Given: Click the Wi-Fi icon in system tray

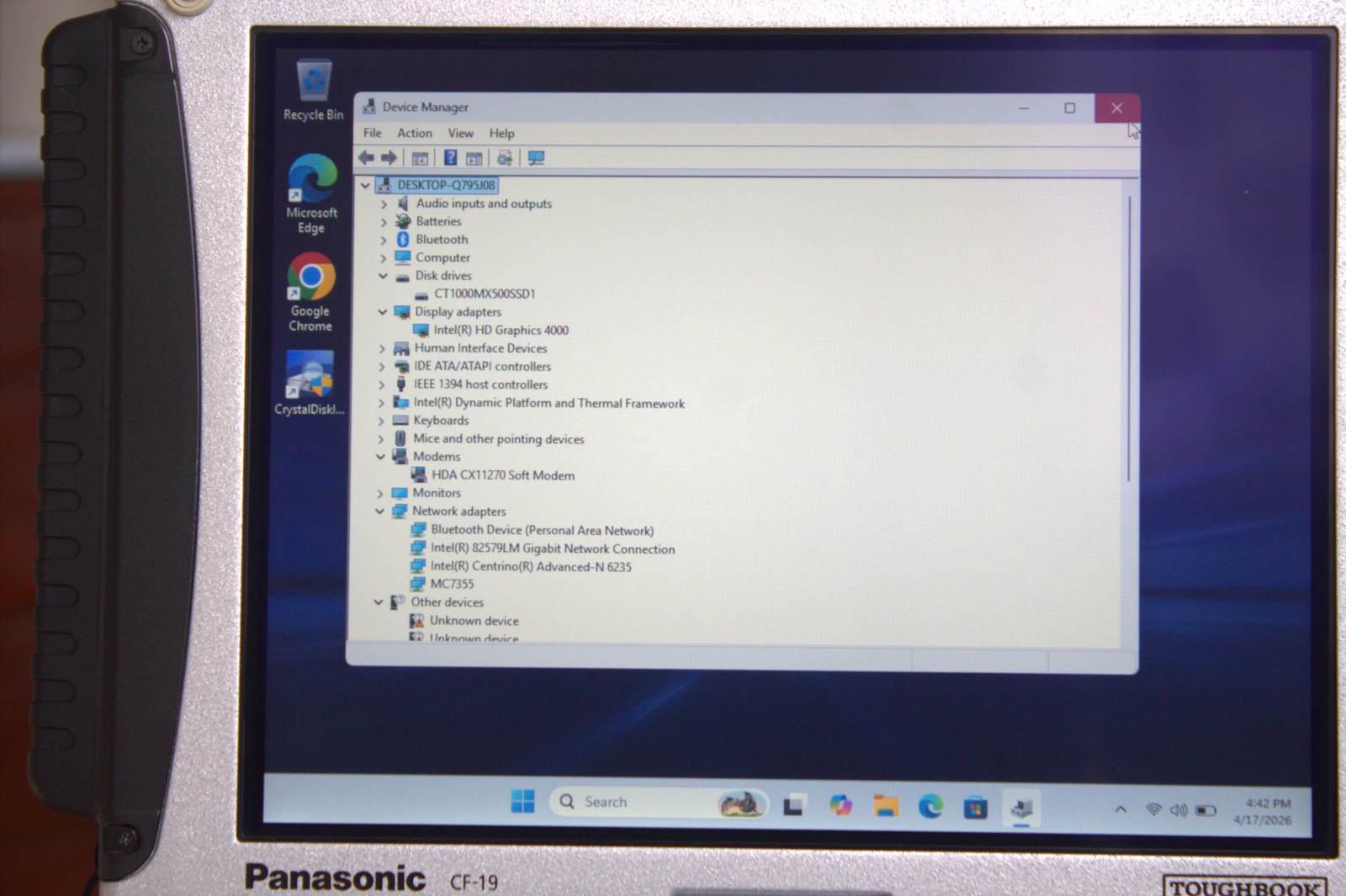Looking at the screenshot, I should tap(1154, 809).
